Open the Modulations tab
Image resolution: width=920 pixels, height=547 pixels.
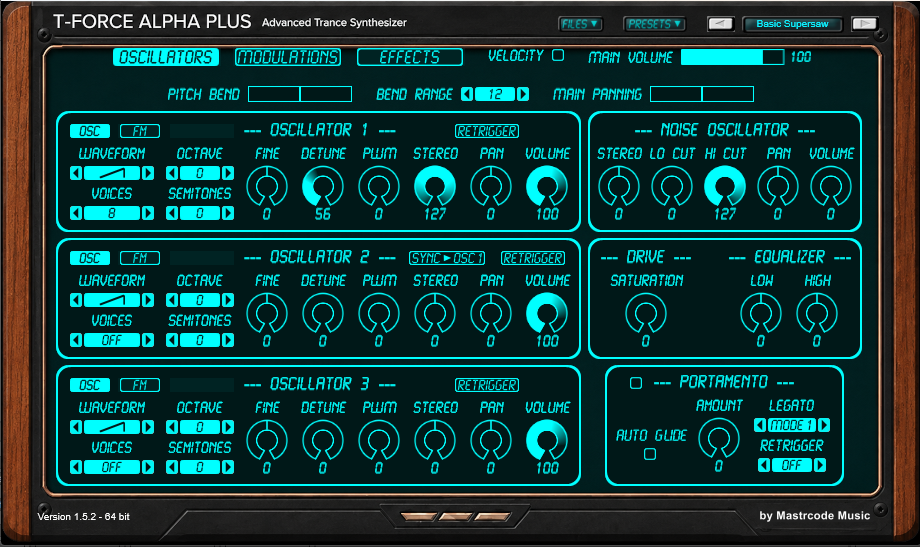tap(288, 57)
